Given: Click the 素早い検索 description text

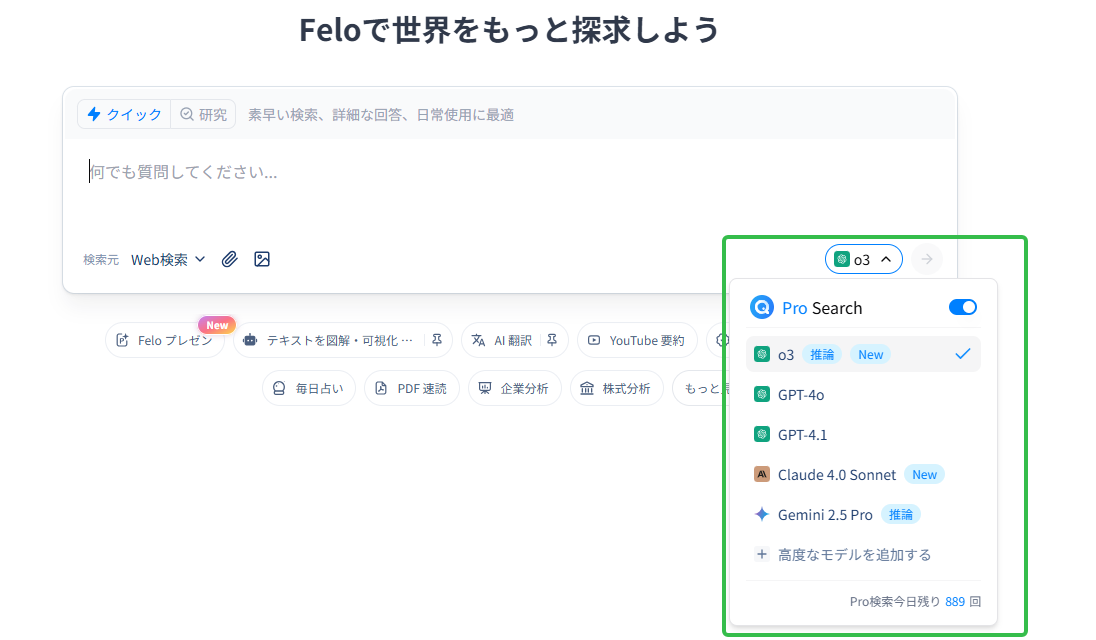Looking at the screenshot, I should pos(381,115).
